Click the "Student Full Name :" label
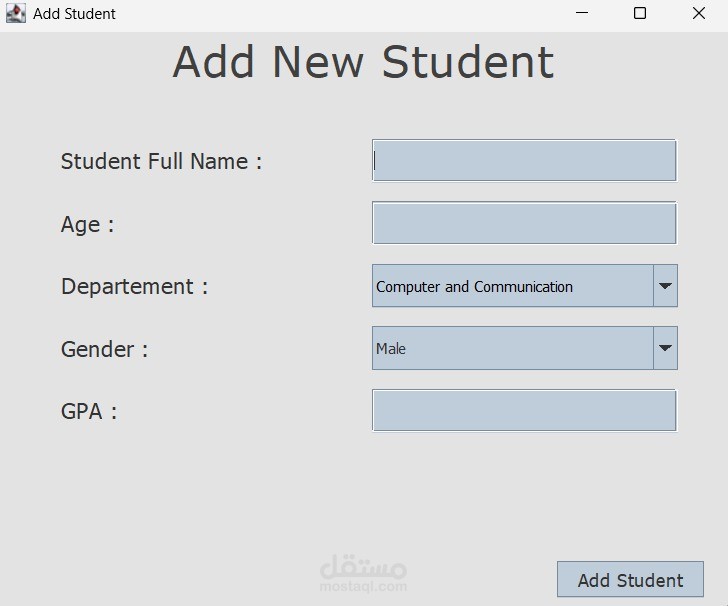The width and height of the screenshot is (728, 606). [161, 162]
